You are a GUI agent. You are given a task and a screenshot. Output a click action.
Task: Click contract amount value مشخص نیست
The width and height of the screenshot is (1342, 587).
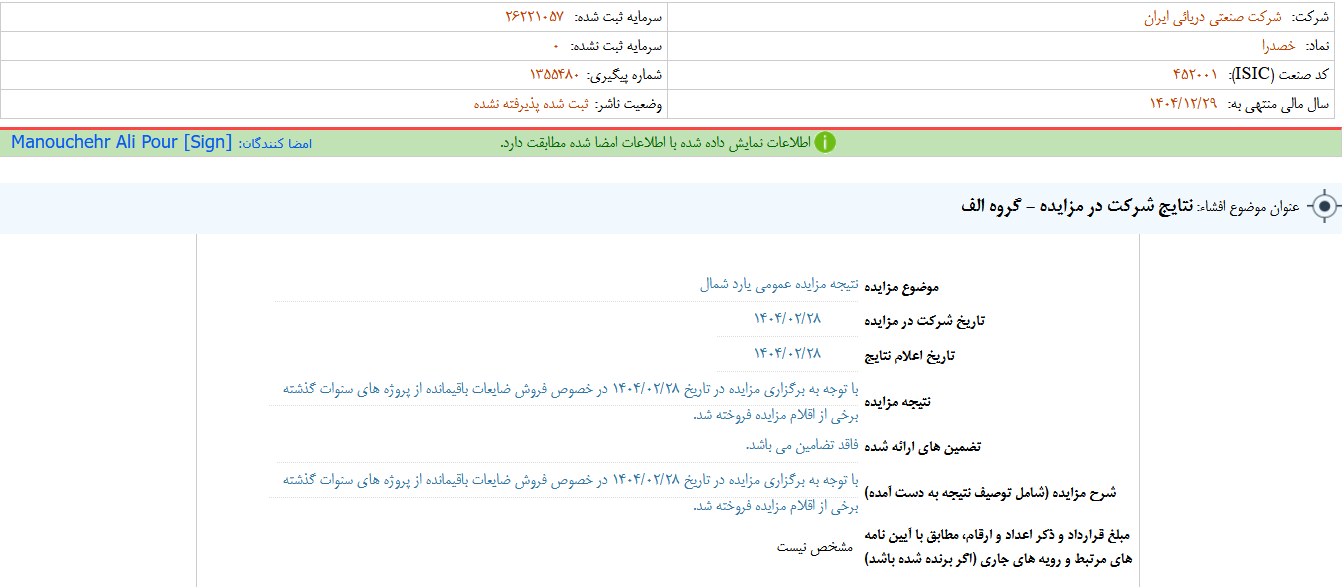pos(815,547)
